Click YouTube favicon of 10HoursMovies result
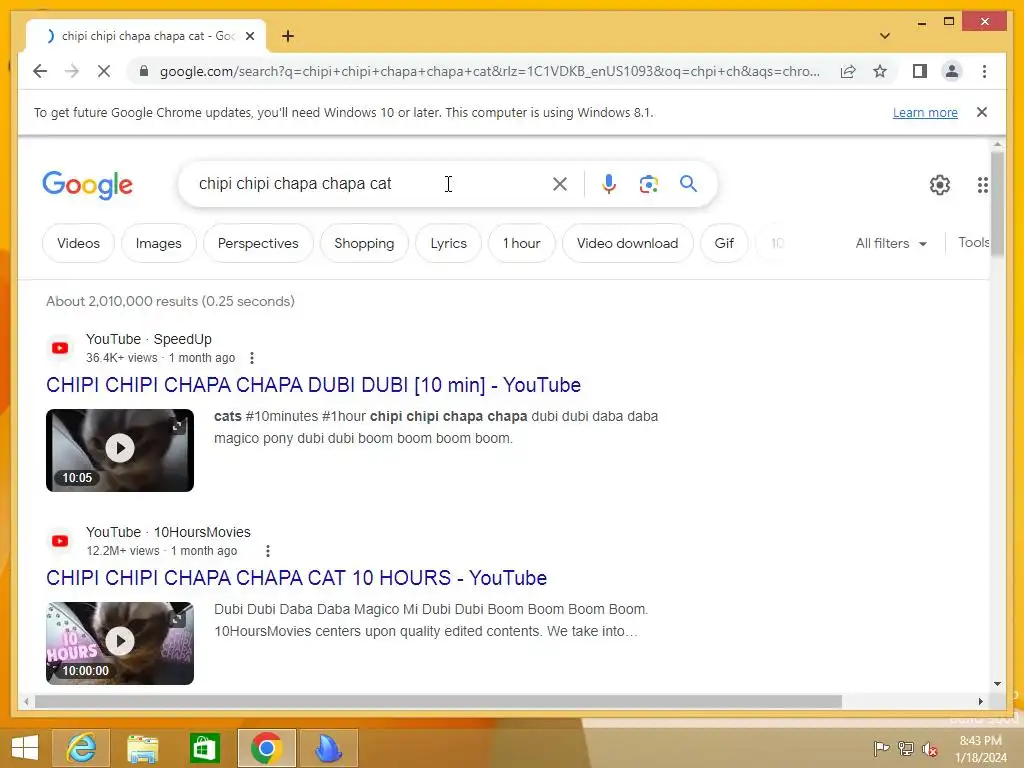Image resolution: width=1024 pixels, height=768 pixels. point(60,541)
